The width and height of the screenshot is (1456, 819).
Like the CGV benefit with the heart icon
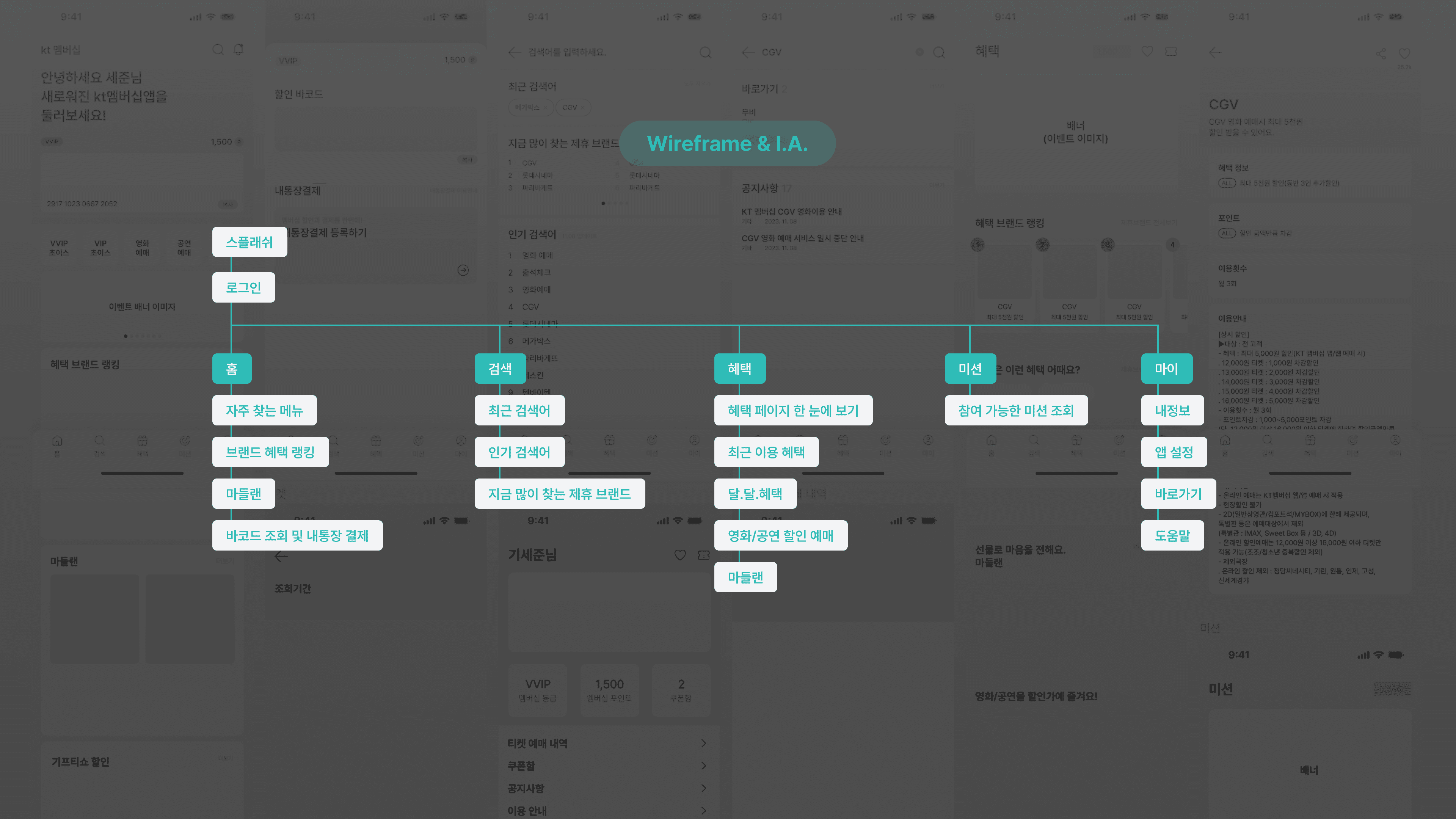pos(1404,54)
